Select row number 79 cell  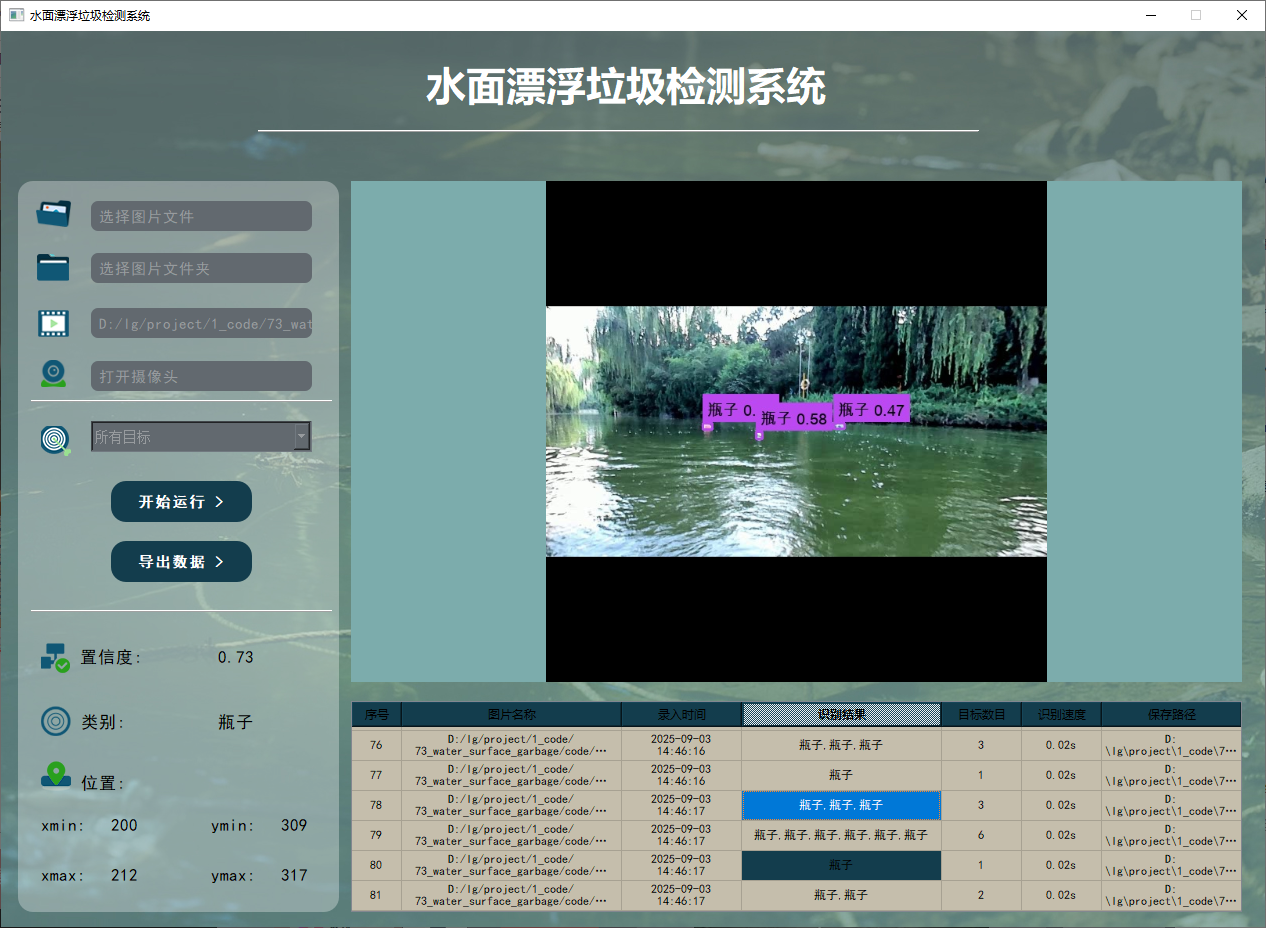coord(376,835)
